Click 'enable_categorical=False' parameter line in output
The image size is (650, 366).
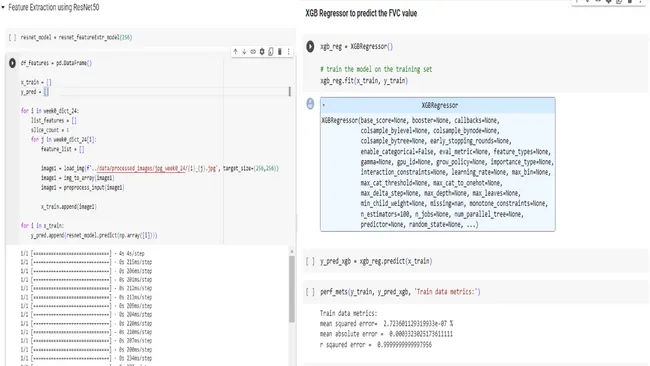click(455, 152)
